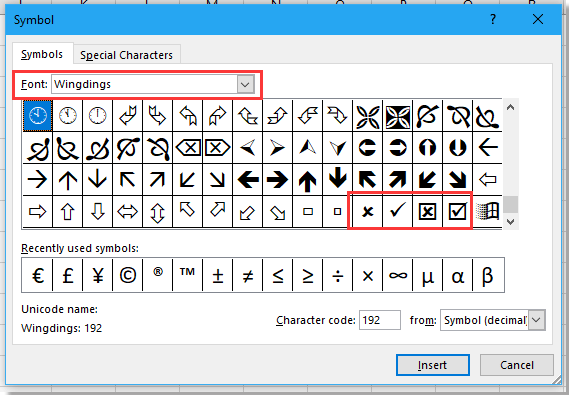This screenshot has height=395, width=569.
Task: Click the 'Wingdings: 192' Unicode name text
Action: (62, 328)
